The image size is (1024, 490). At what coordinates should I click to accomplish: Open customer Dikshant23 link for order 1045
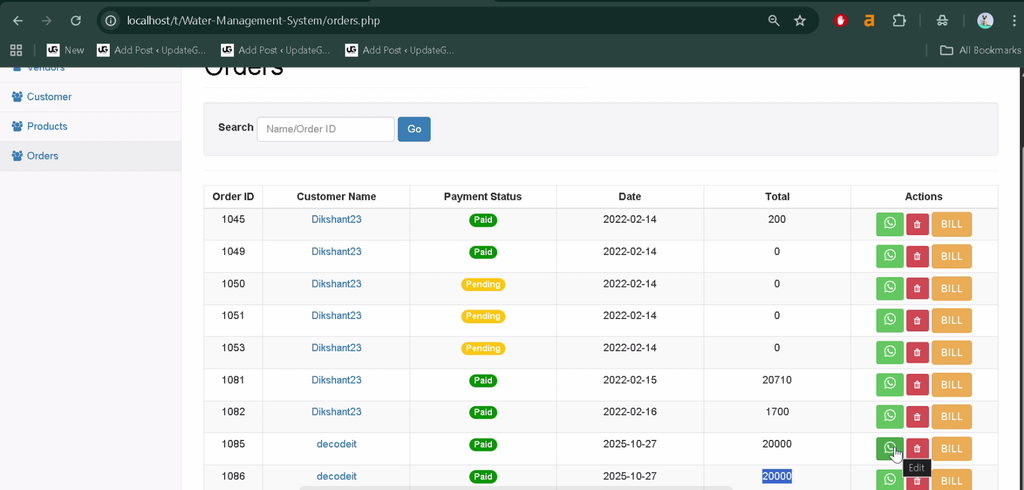(x=336, y=220)
